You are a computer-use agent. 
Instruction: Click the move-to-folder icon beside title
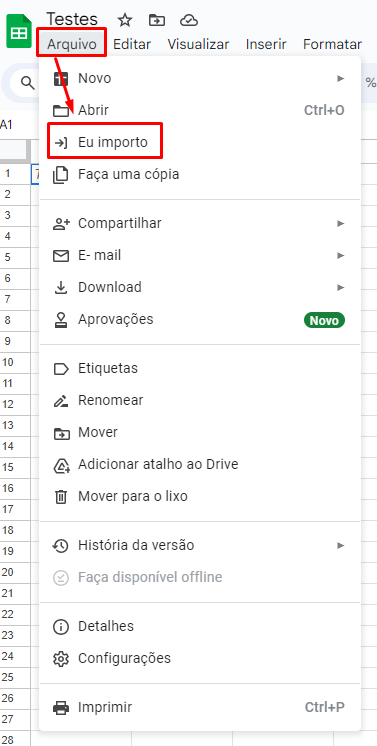pyautogui.click(x=157, y=20)
